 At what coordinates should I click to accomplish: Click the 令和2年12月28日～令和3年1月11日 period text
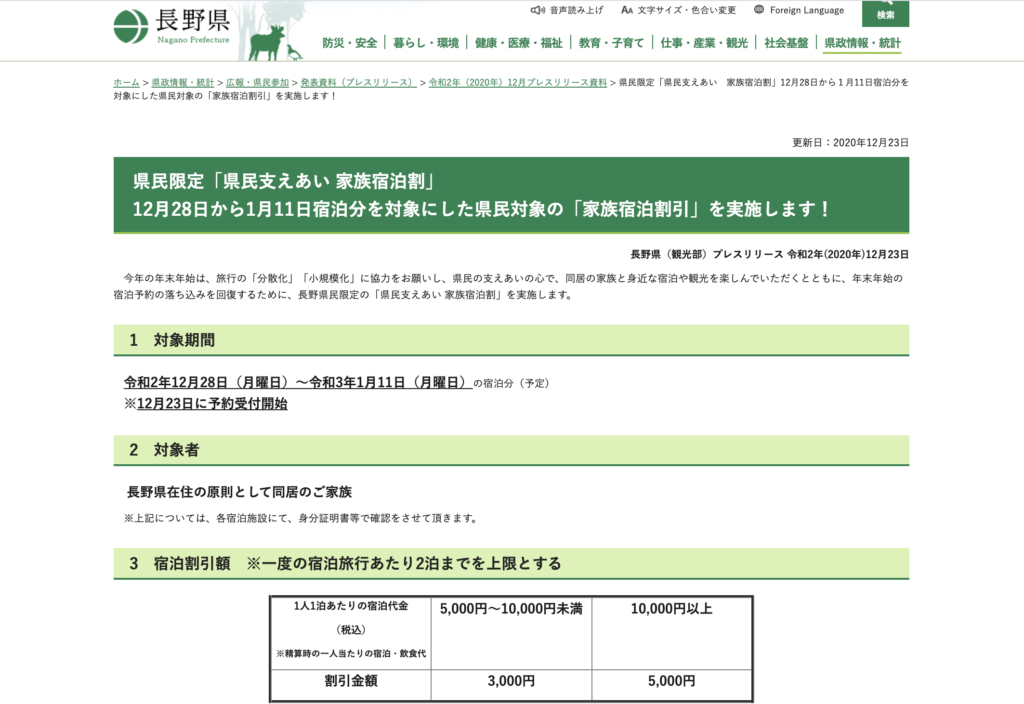[x=298, y=383]
